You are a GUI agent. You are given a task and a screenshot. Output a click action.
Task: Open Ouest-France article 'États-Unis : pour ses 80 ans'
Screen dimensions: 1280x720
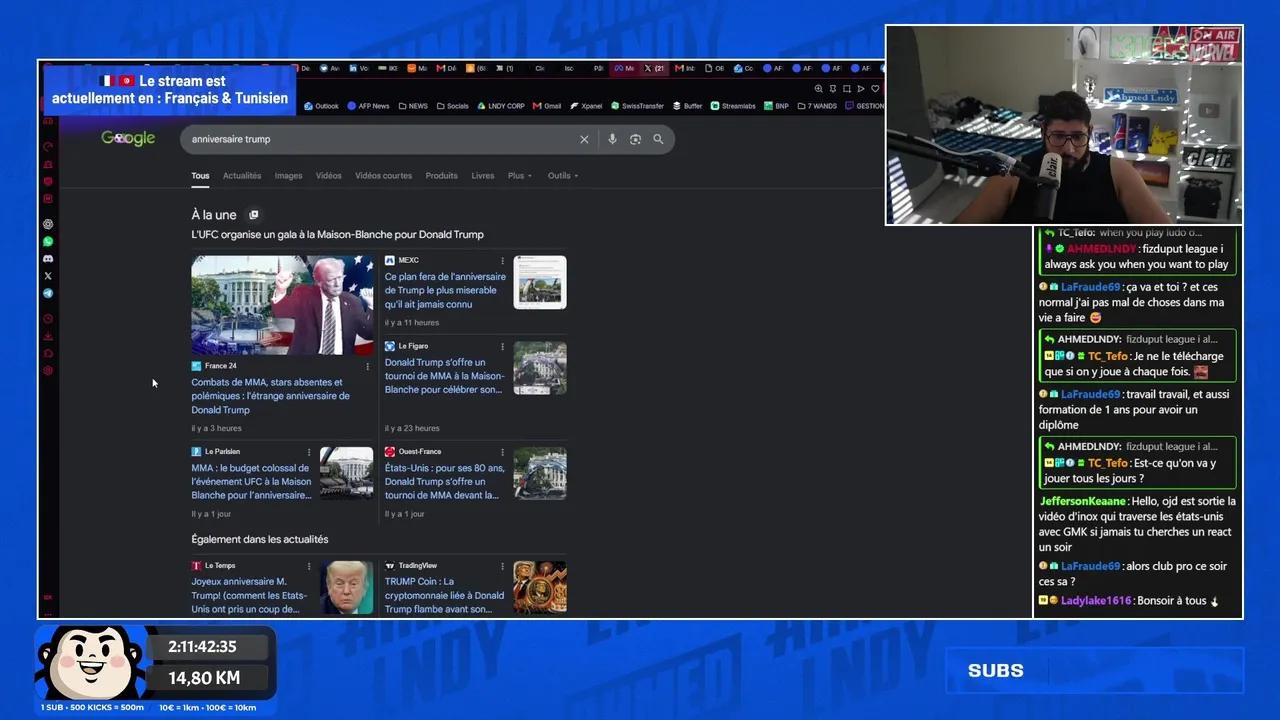pyautogui.click(x=445, y=482)
